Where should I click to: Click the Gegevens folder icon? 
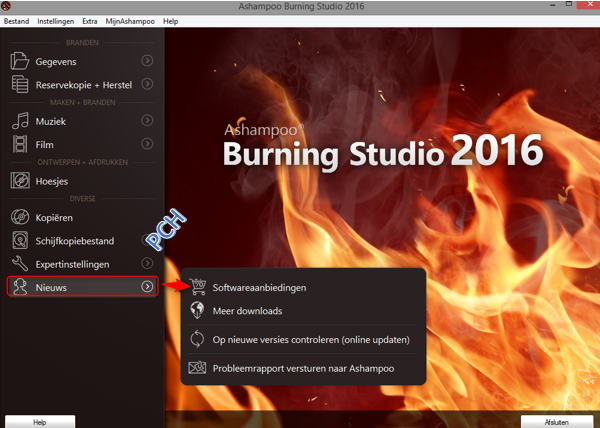tap(20, 61)
